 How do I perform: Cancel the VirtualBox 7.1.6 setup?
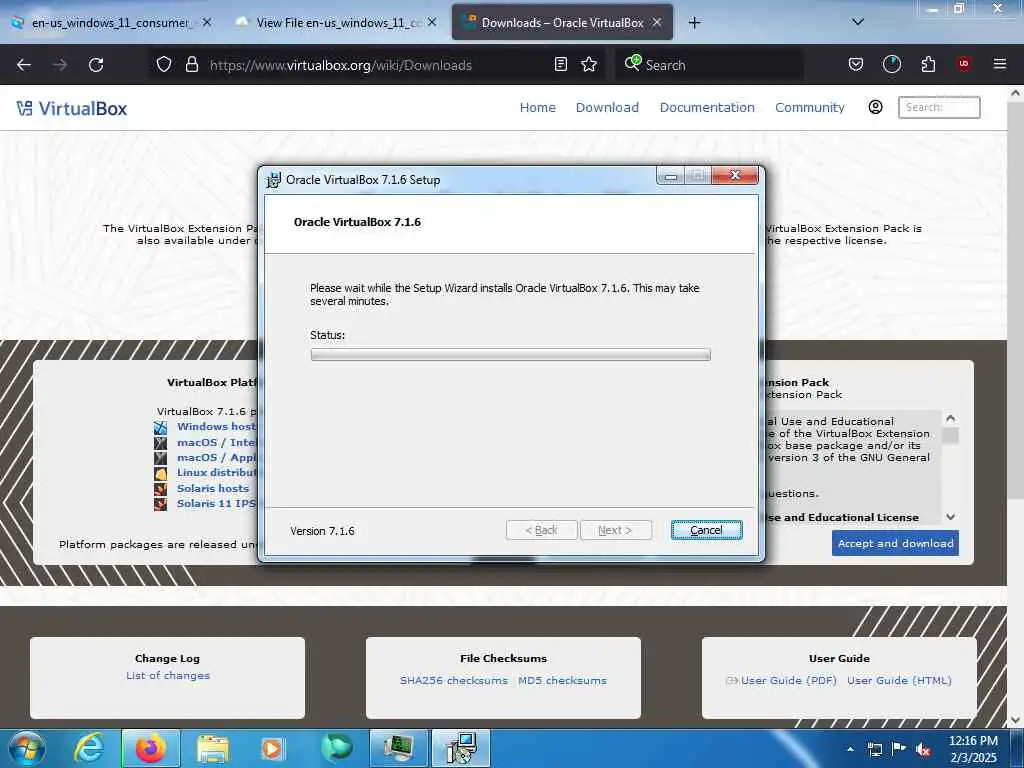(x=707, y=530)
